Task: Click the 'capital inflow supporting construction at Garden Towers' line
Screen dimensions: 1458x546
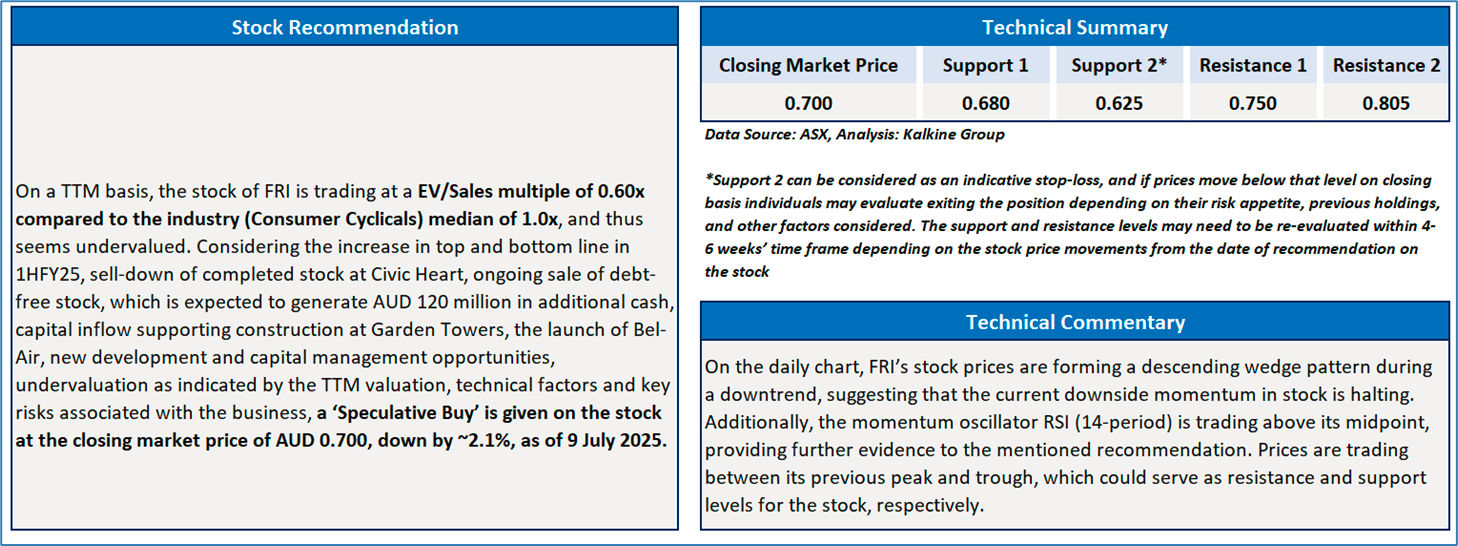Action: coord(340,329)
